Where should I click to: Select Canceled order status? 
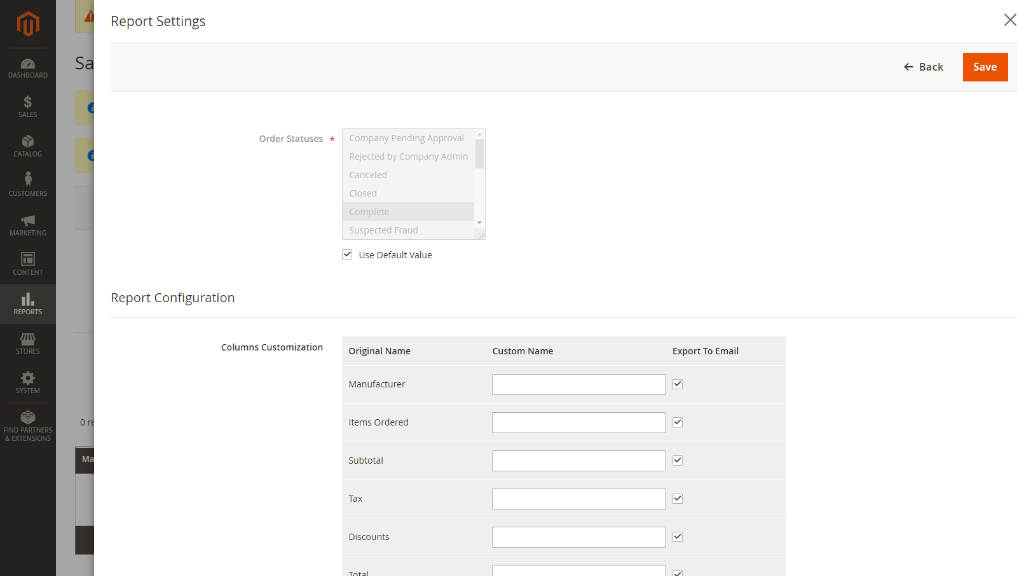(x=408, y=174)
